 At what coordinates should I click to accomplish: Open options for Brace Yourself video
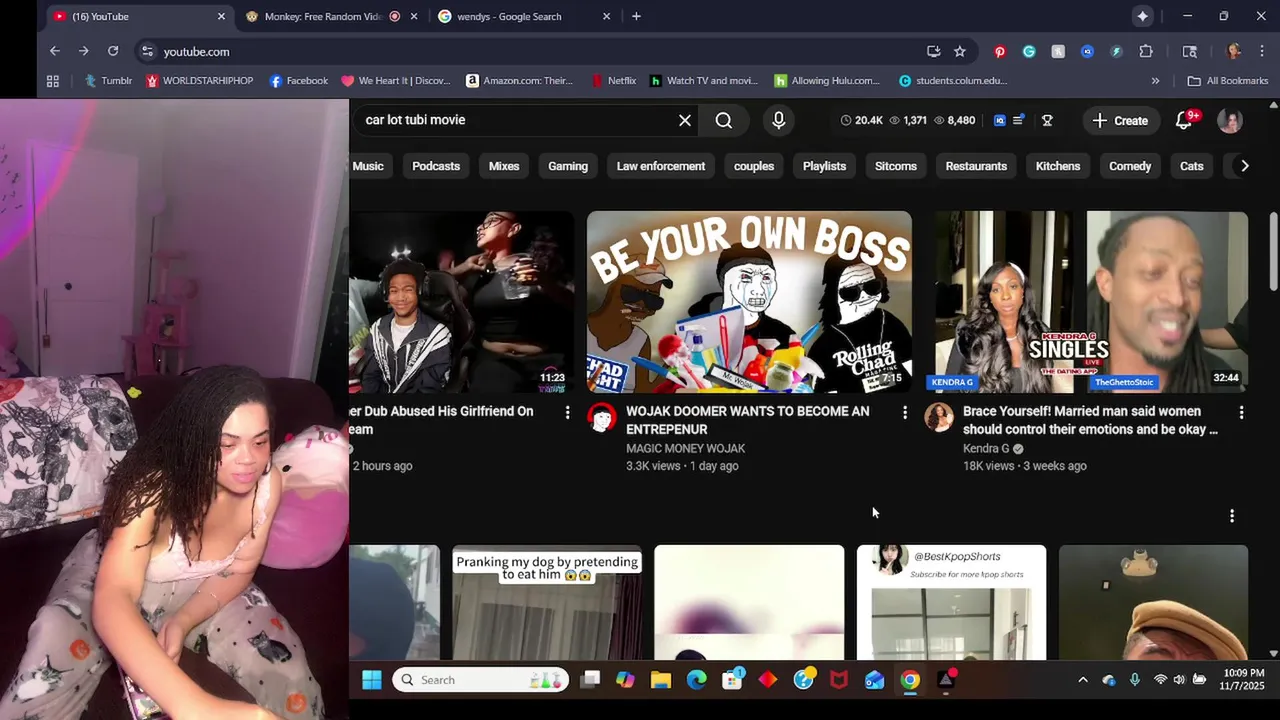pyautogui.click(x=1241, y=412)
